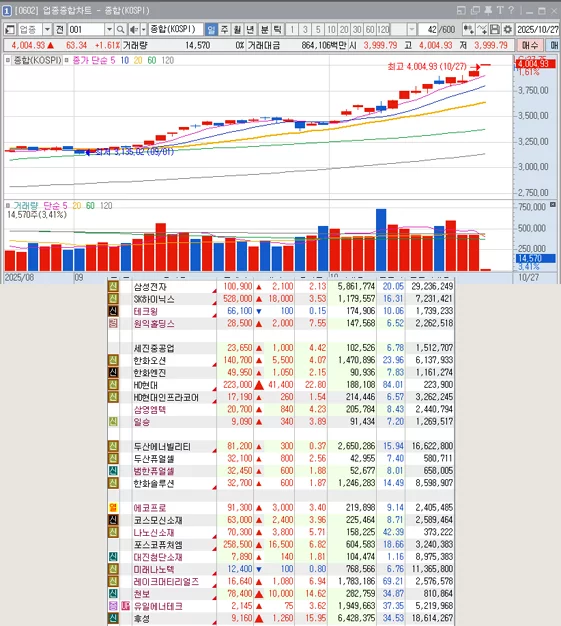The height and width of the screenshot is (626, 561).
Task: Choose the 10 interval button
Action: click(x=331, y=30)
